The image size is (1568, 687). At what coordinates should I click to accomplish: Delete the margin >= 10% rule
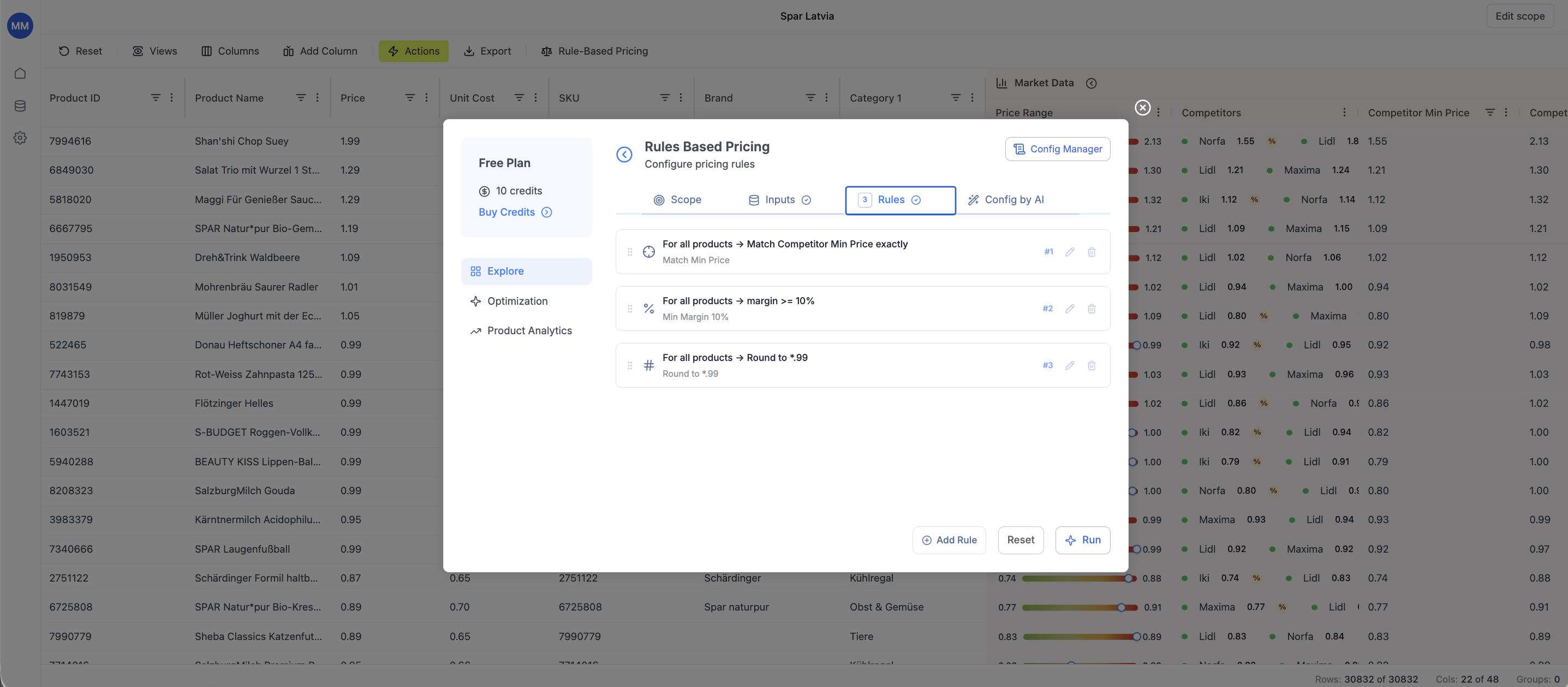click(x=1092, y=309)
